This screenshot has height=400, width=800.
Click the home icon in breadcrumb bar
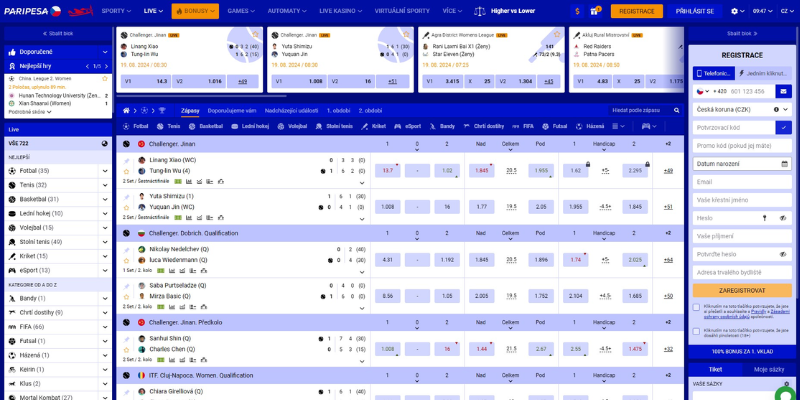(x=126, y=110)
